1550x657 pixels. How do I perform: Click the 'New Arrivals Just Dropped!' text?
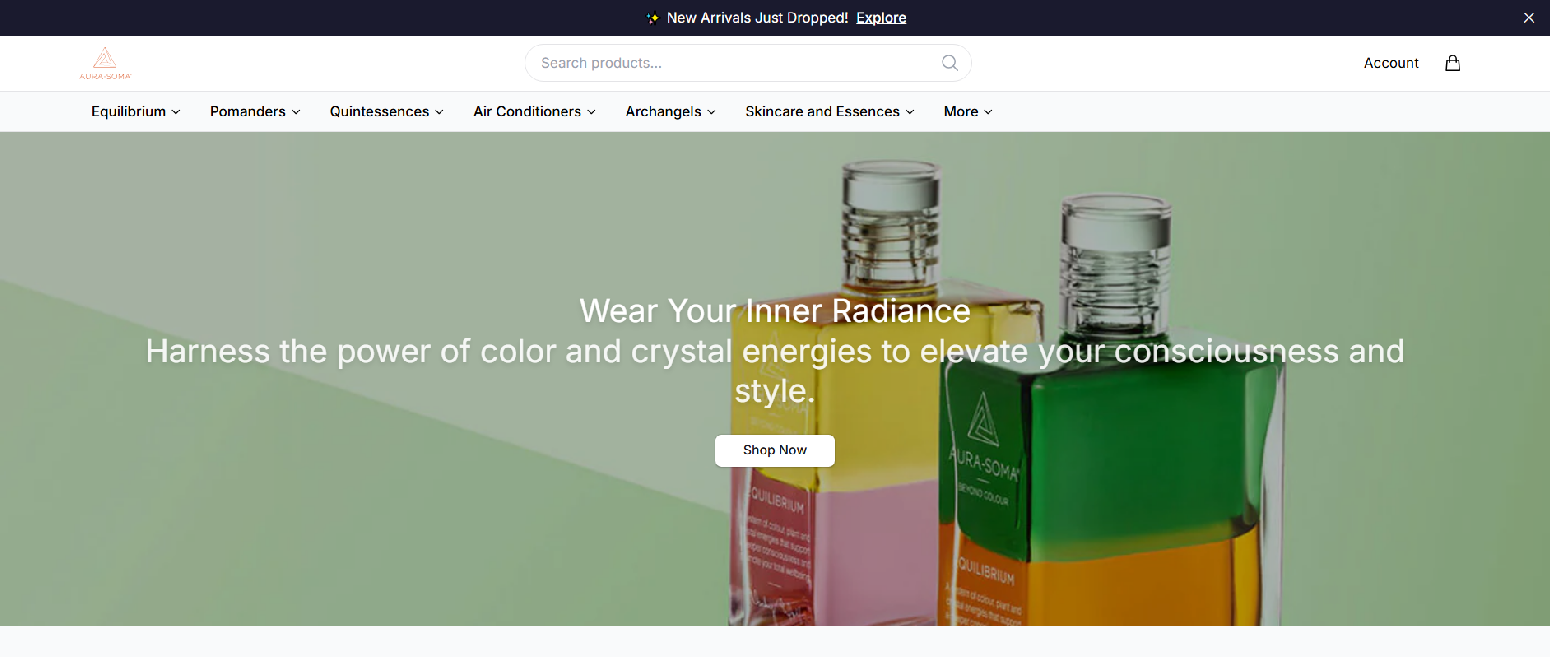[757, 18]
